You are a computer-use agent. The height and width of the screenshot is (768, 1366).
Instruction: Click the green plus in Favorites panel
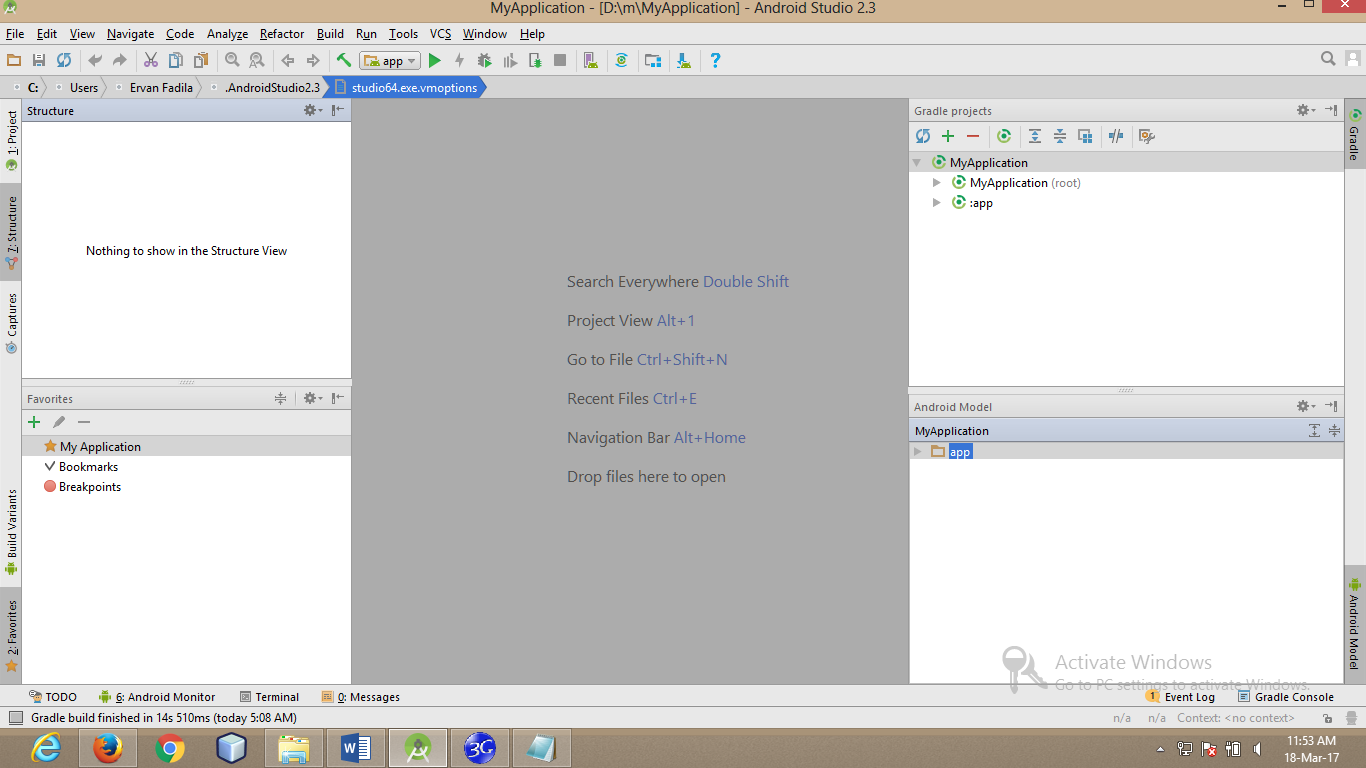click(34, 422)
